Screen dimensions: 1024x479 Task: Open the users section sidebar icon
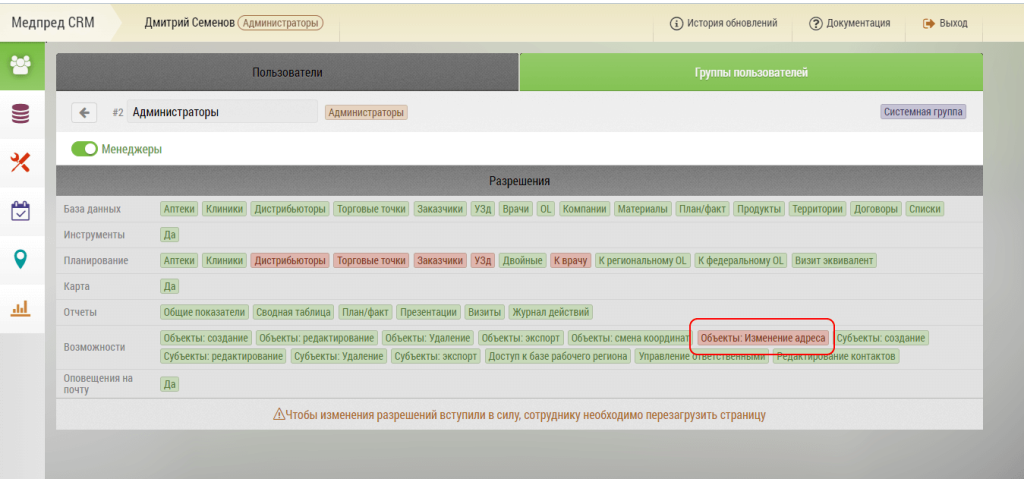20,65
